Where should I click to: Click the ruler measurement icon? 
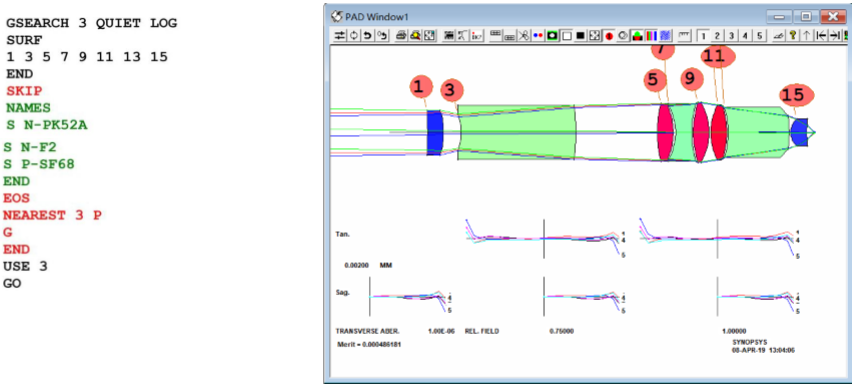(685, 36)
